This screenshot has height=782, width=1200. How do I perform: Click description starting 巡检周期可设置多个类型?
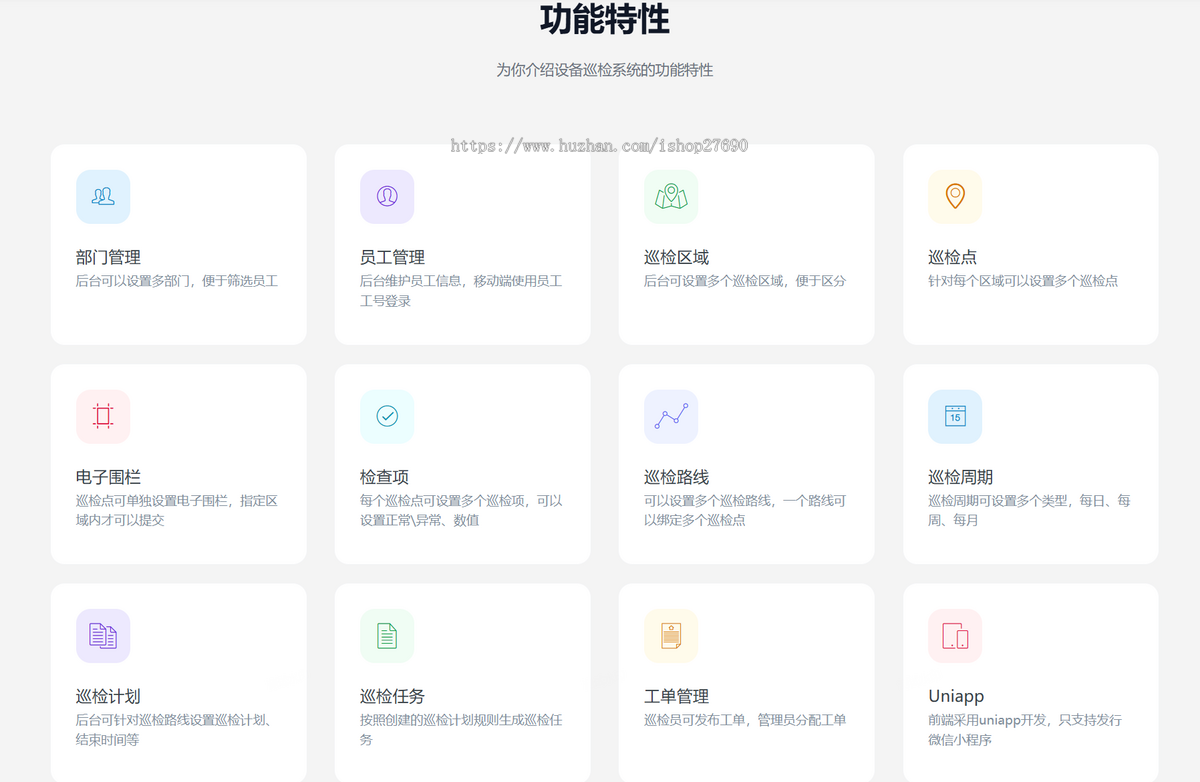point(1029,511)
